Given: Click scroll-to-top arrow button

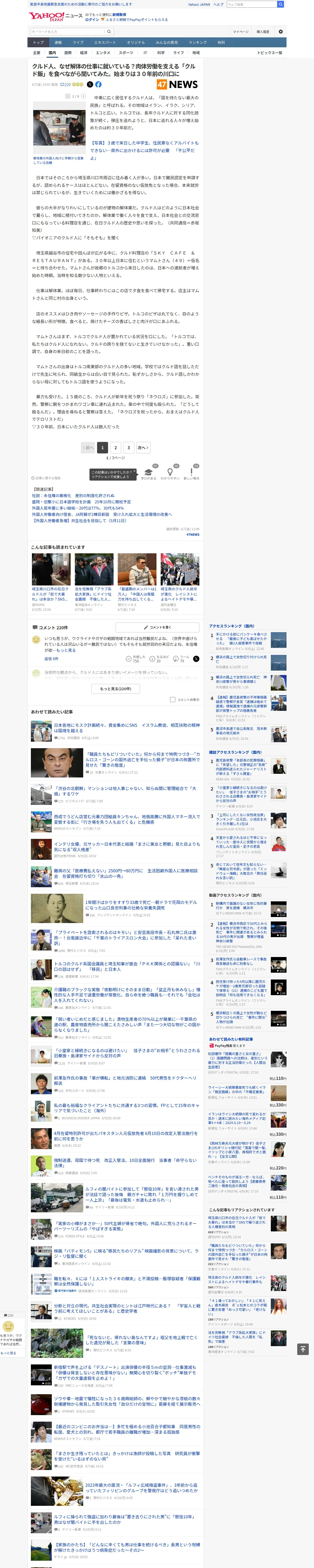Looking at the screenshot, I should point(302,1350).
